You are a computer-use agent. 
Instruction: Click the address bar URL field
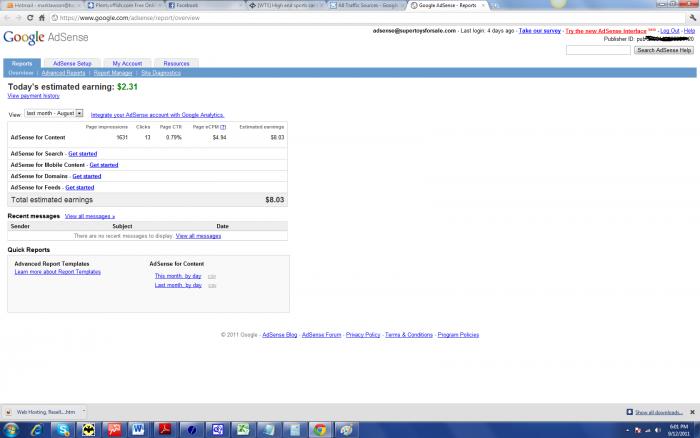366,18
